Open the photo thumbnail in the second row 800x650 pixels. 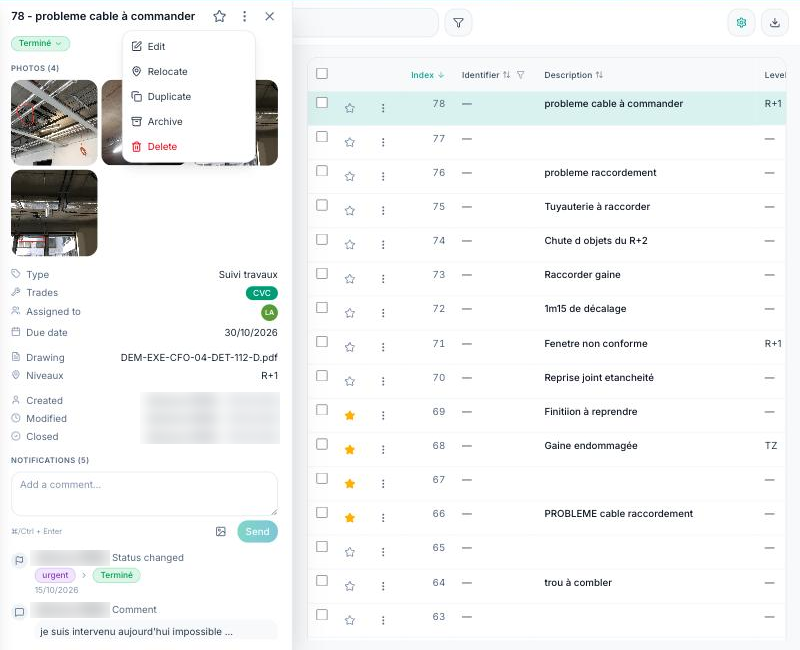coord(54,213)
